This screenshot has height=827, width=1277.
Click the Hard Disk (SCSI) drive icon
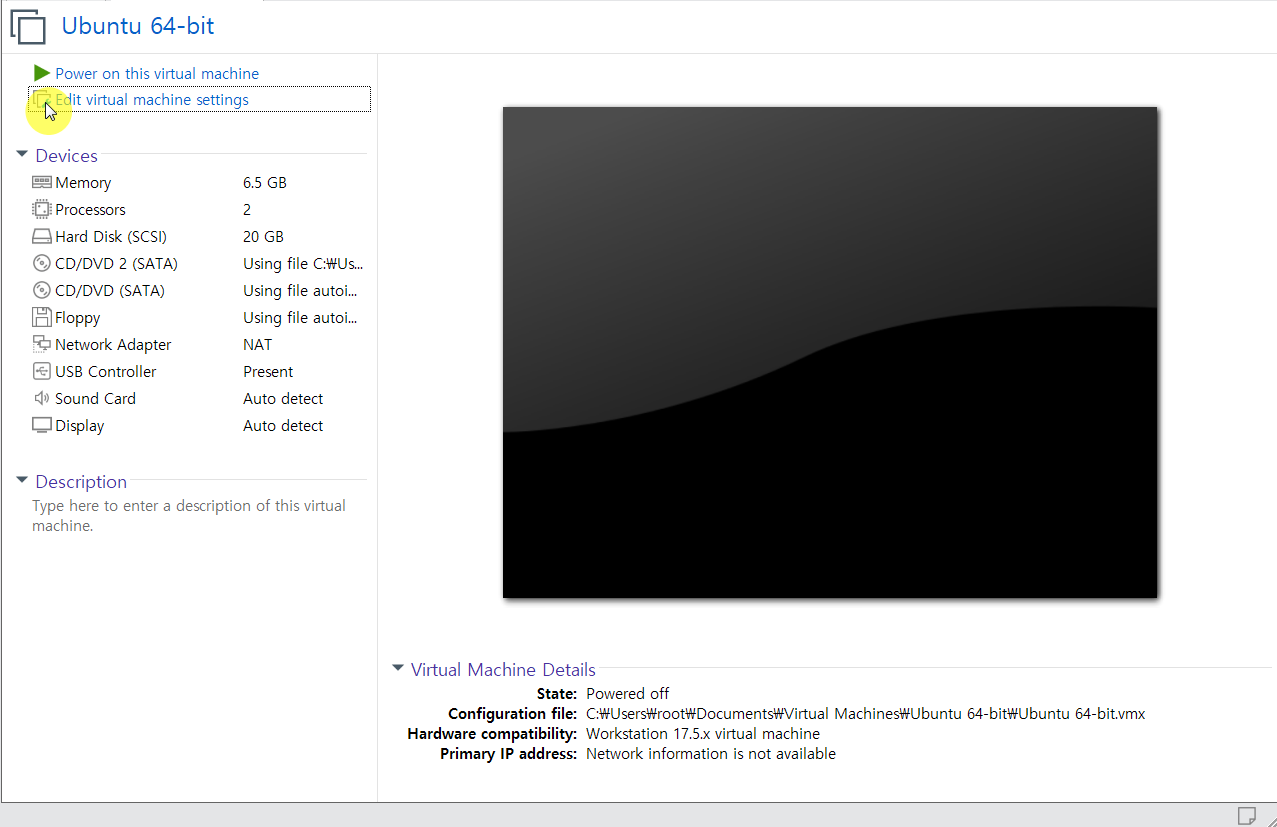click(x=41, y=237)
